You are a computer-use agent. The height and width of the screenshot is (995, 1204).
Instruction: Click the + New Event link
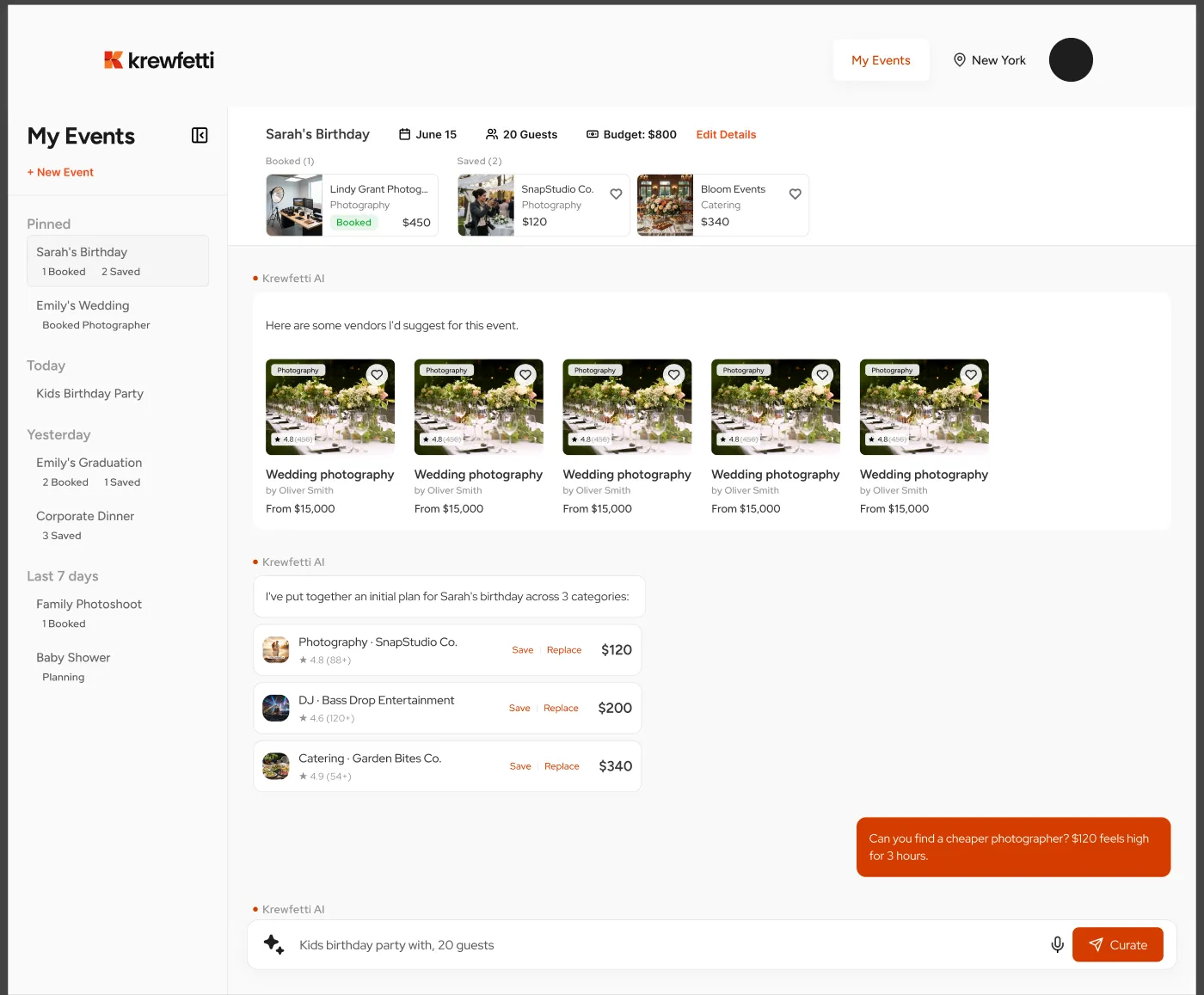click(x=60, y=172)
